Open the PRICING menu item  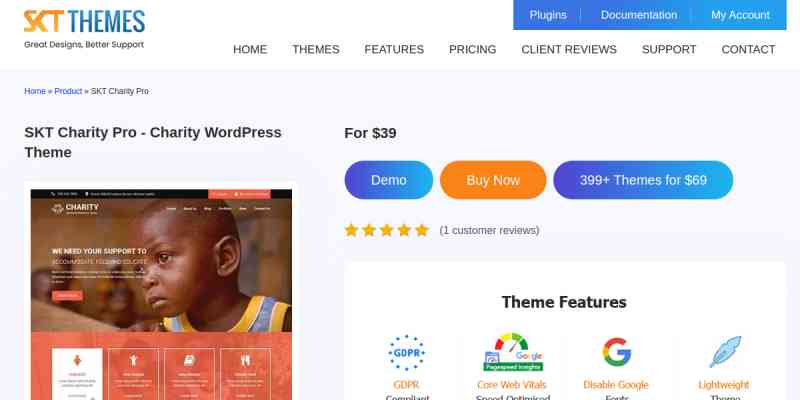tap(472, 49)
